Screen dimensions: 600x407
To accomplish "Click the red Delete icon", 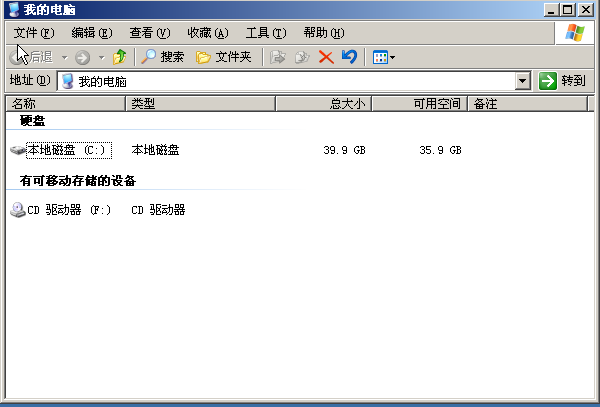I will pyautogui.click(x=326, y=57).
